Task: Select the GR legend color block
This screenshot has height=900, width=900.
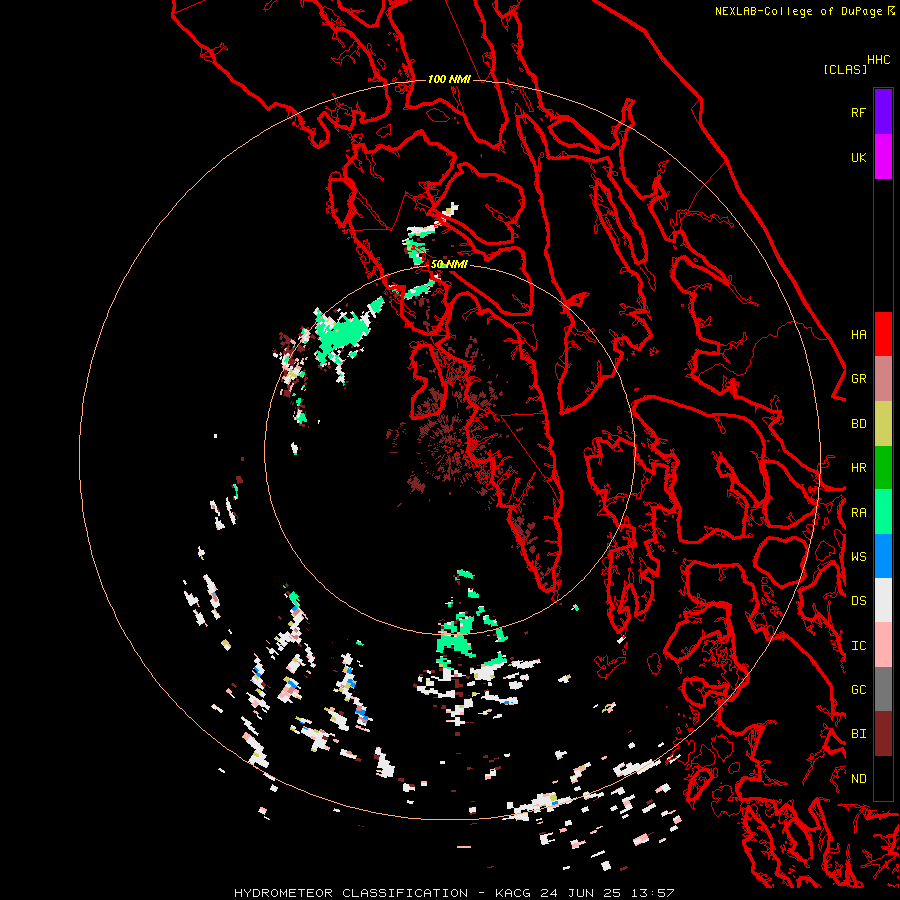Action: [x=883, y=379]
